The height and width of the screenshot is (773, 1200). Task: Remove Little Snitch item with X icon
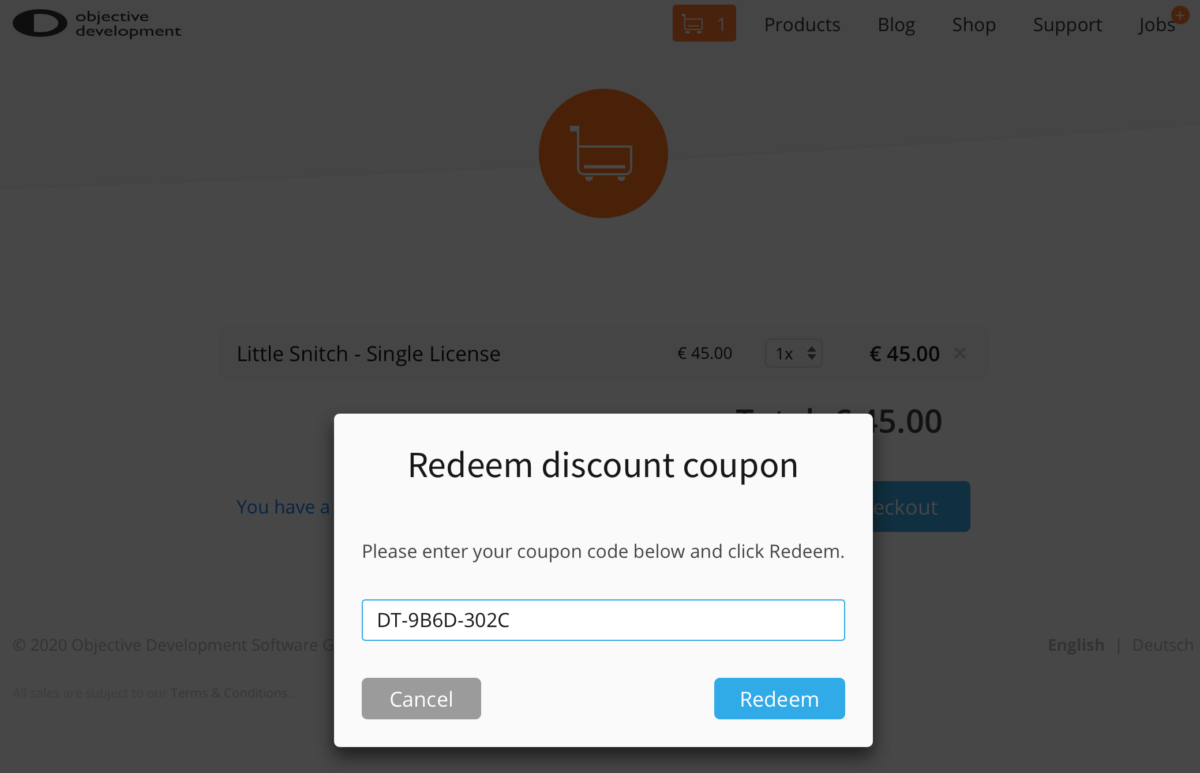point(960,353)
